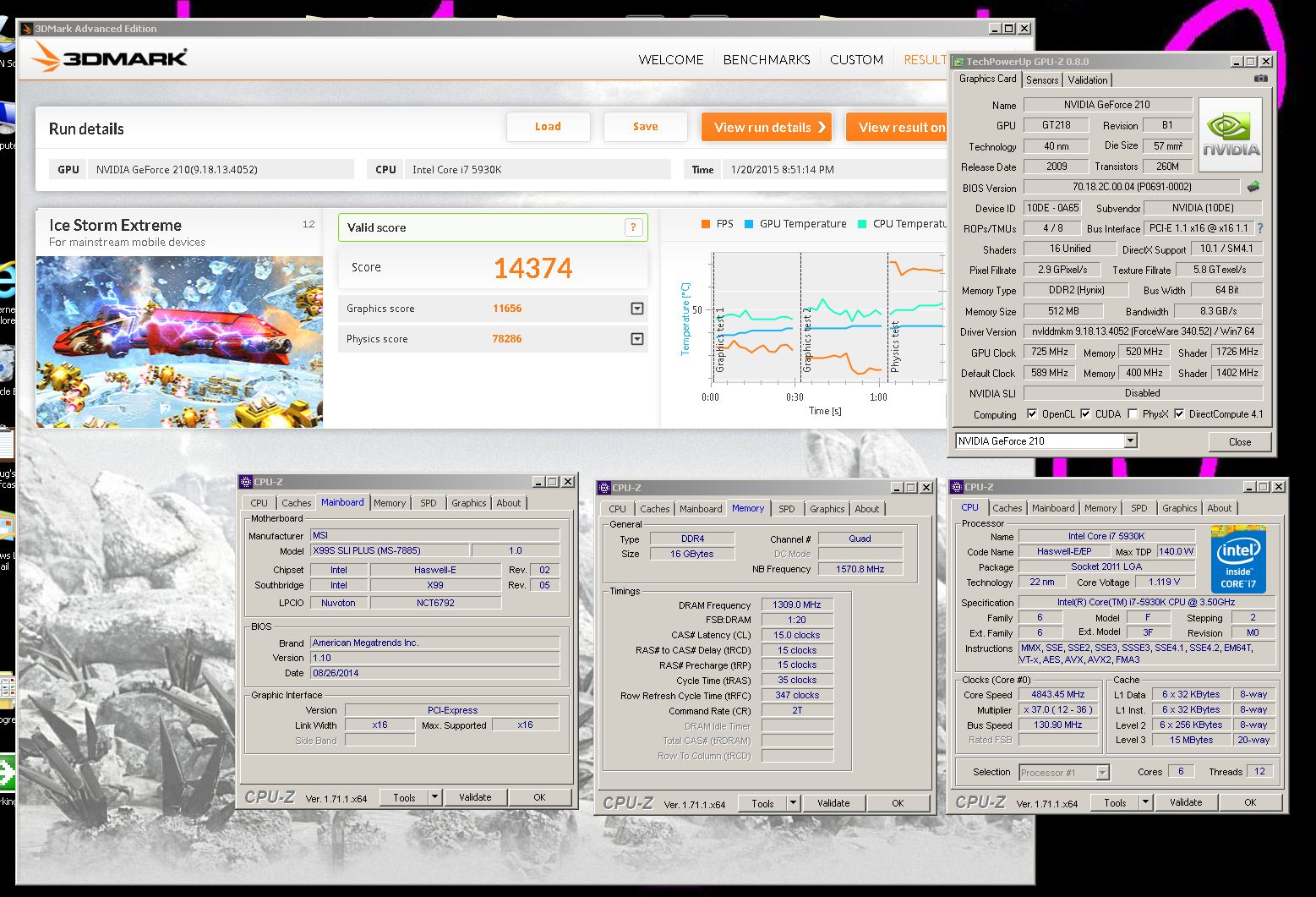
Task: Open the CUSTOM tab in 3DMark
Action: click(x=856, y=60)
